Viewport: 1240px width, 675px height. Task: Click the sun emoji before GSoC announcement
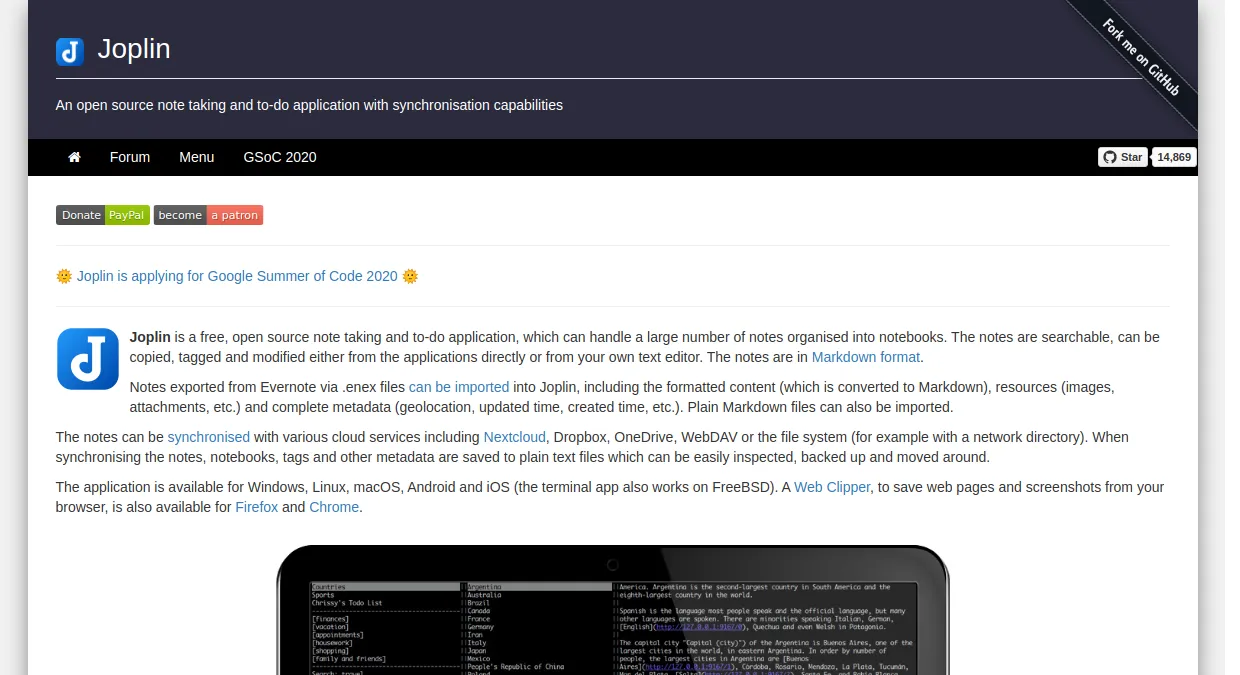pos(64,276)
